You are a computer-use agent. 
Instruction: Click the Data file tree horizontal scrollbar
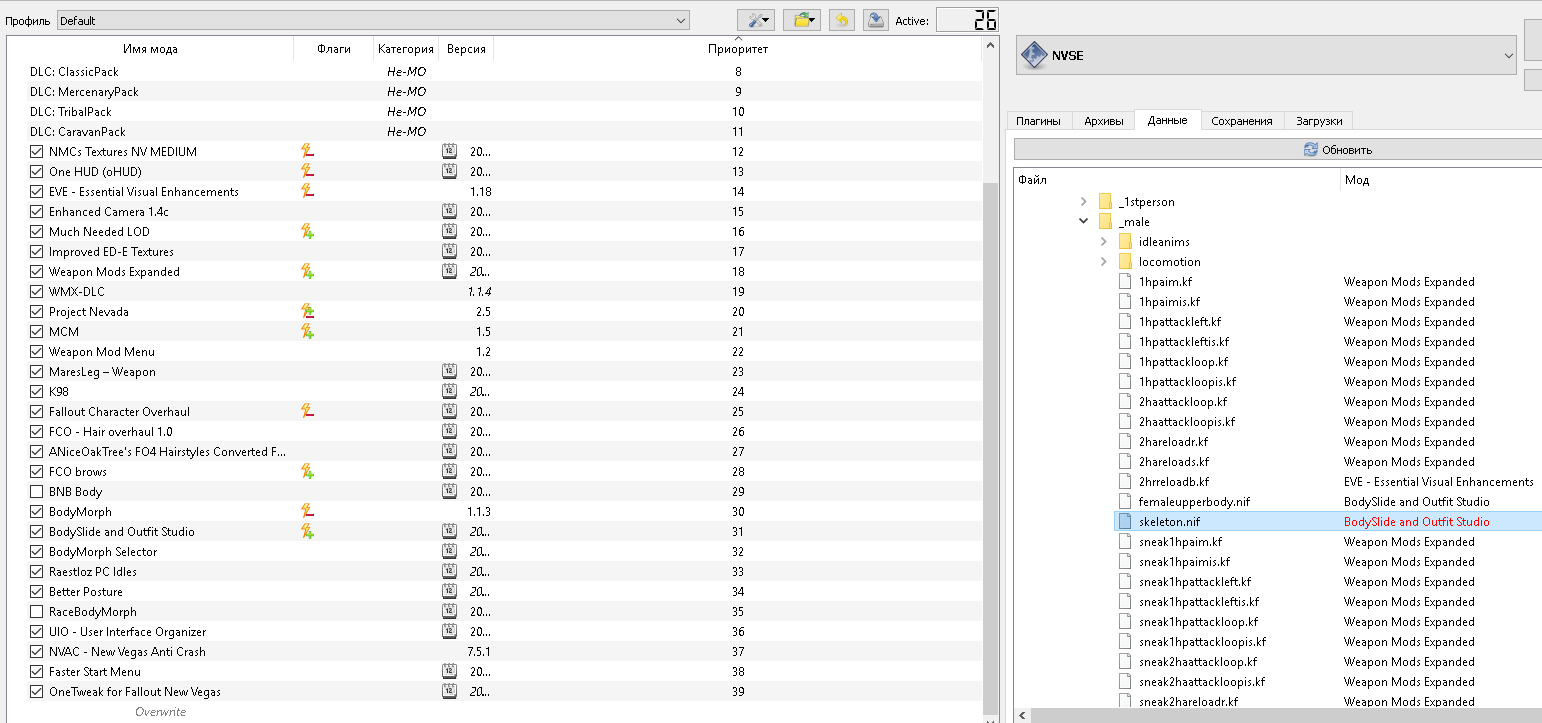pos(1284,716)
